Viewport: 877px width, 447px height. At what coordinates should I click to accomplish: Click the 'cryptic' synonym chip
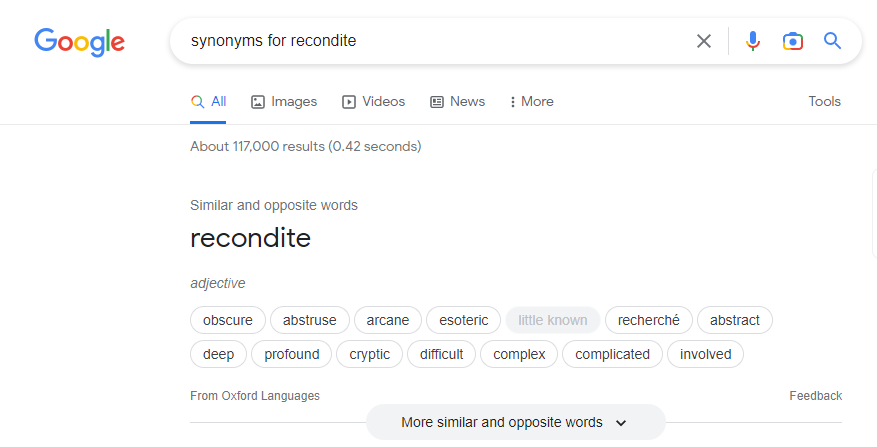click(x=370, y=354)
